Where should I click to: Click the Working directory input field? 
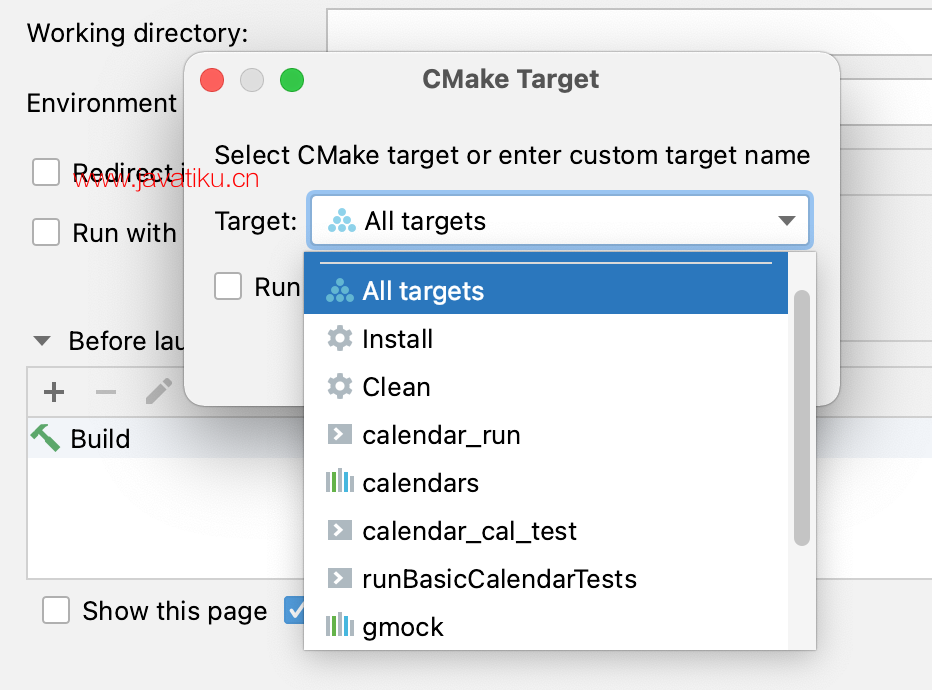coord(629,31)
